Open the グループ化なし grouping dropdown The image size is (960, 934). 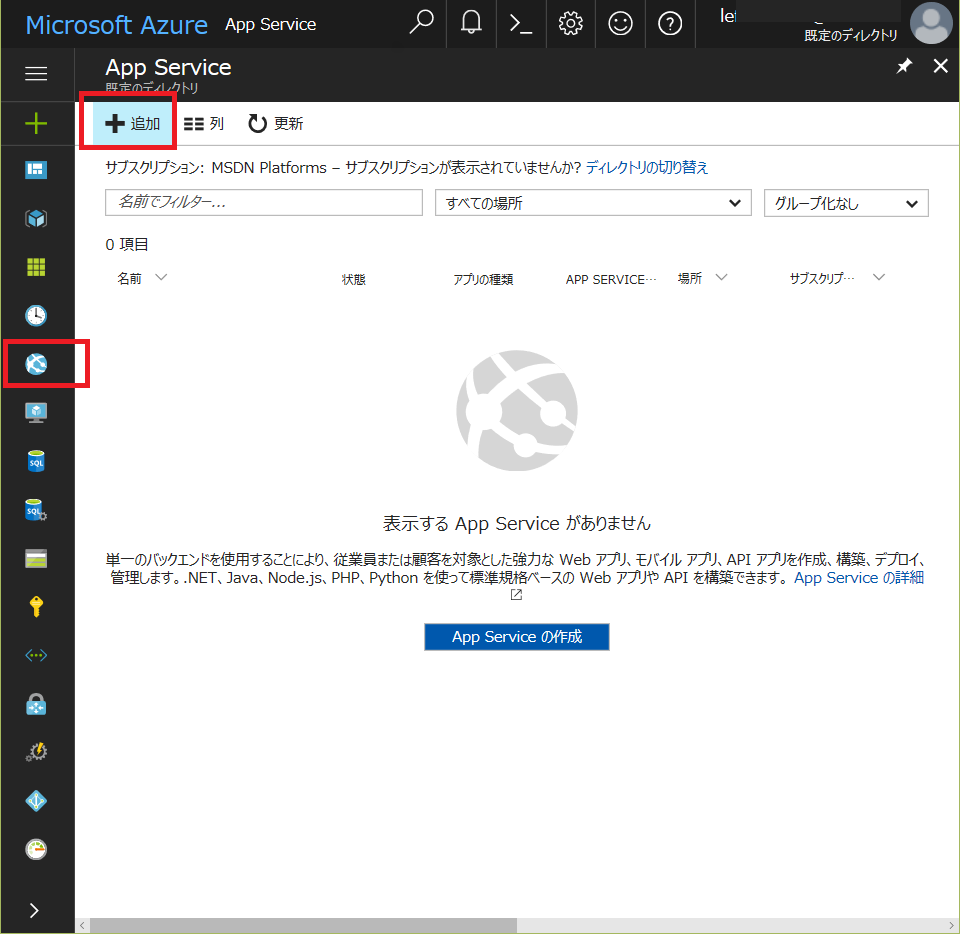coord(846,203)
